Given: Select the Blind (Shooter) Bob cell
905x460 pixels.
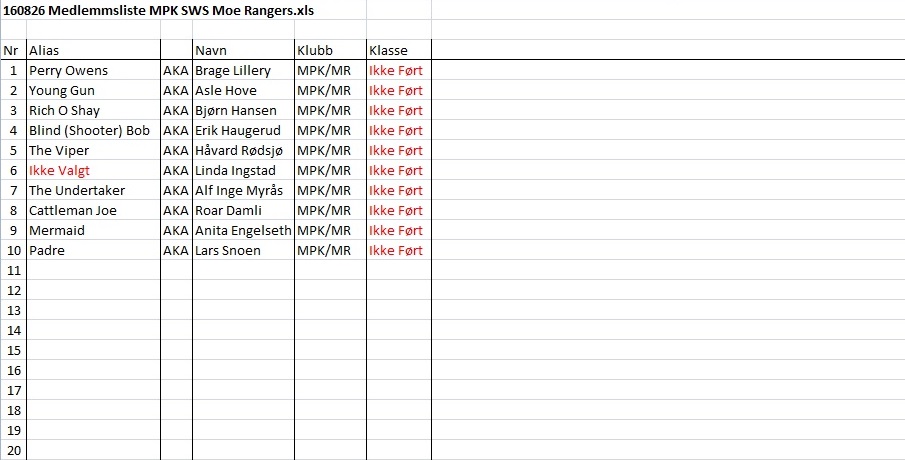Looking at the screenshot, I should click(x=94, y=130).
